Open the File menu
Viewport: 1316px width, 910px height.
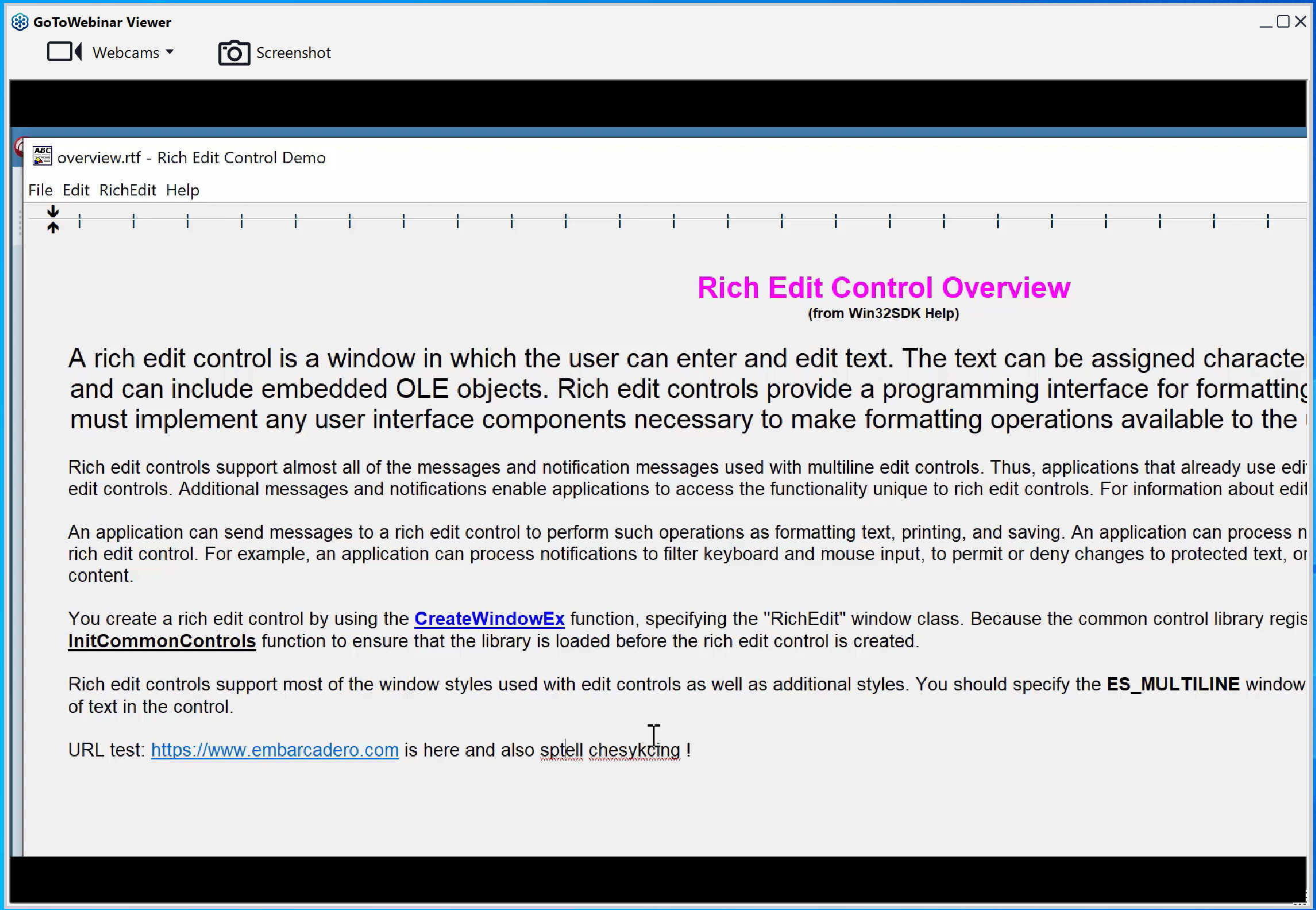(x=41, y=190)
